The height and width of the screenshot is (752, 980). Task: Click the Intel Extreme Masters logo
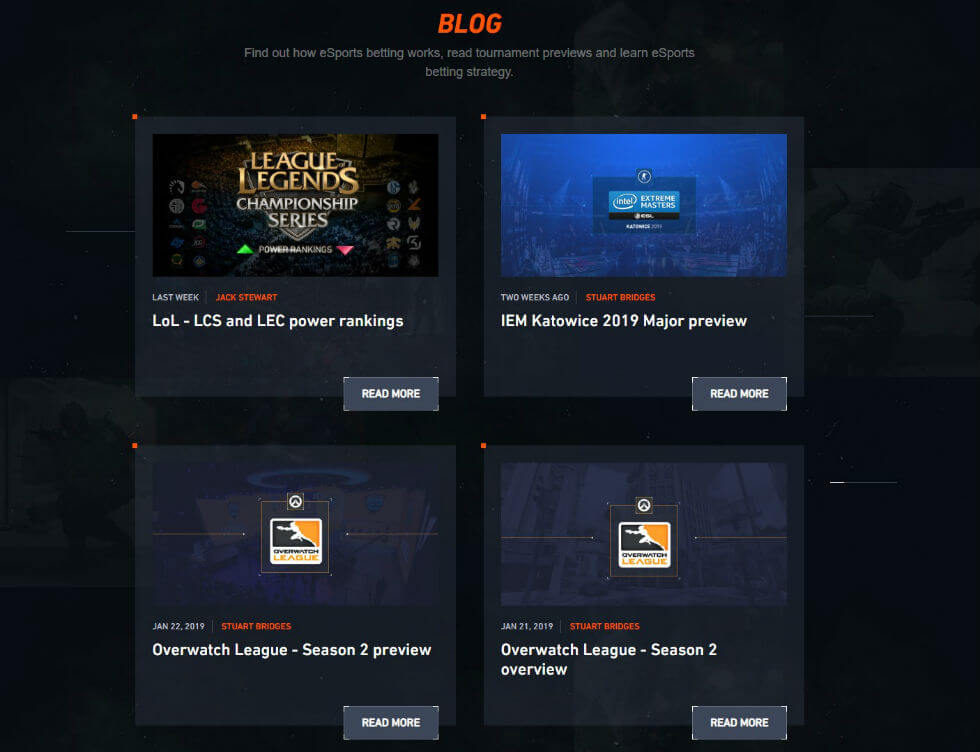point(644,205)
